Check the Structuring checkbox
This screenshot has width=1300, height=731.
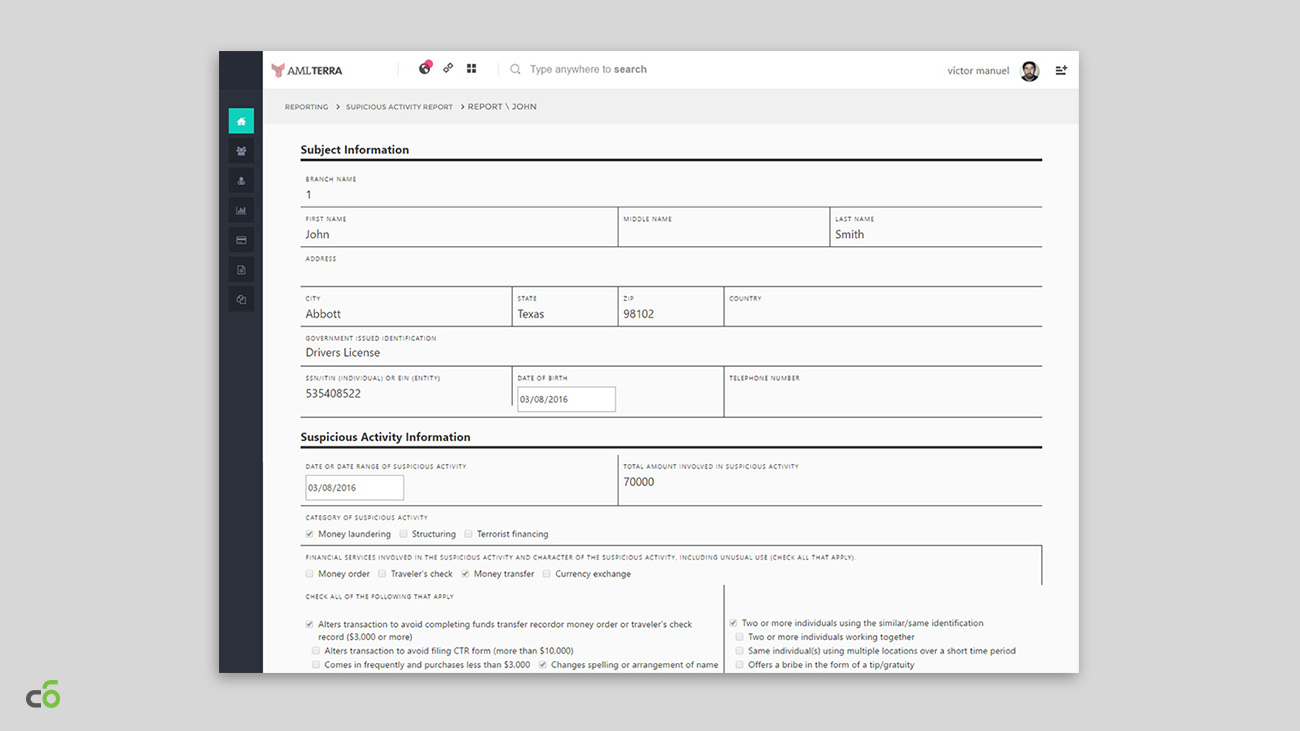pyautogui.click(x=404, y=534)
